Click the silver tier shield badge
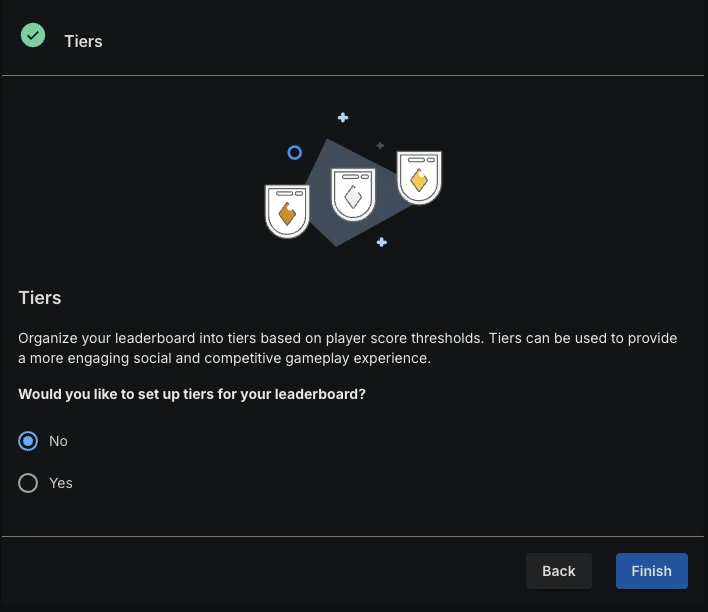The image size is (708, 612). tap(353, 194)
